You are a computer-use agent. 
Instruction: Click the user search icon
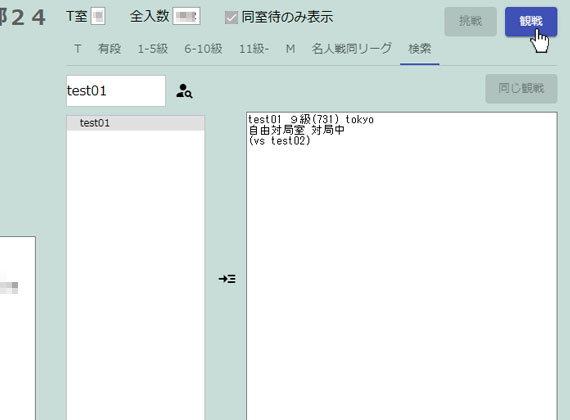coord(184,91)
